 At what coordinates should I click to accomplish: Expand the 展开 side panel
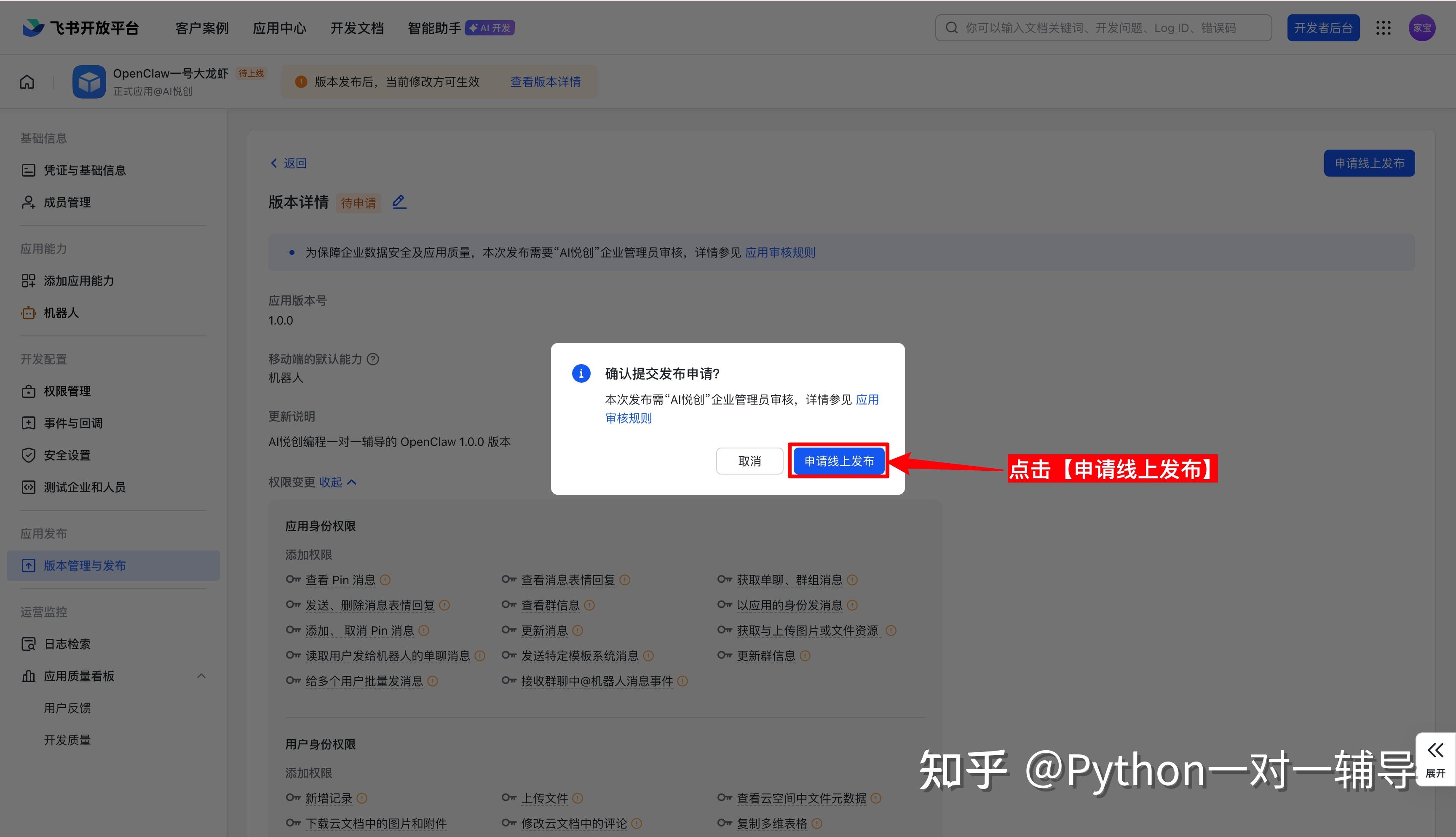(x=1435, y=759)
